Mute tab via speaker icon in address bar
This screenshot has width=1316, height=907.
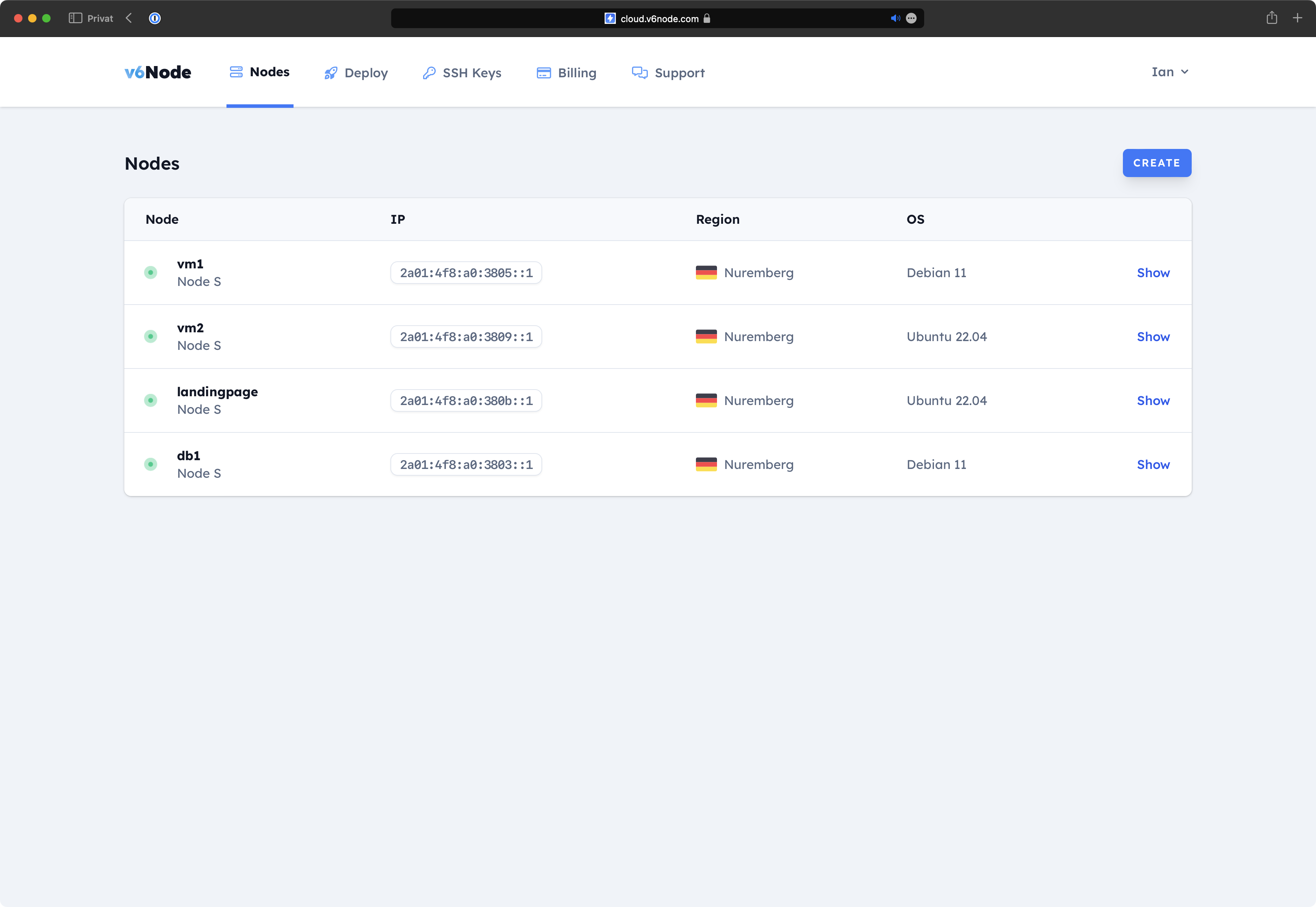coord(895,18)
